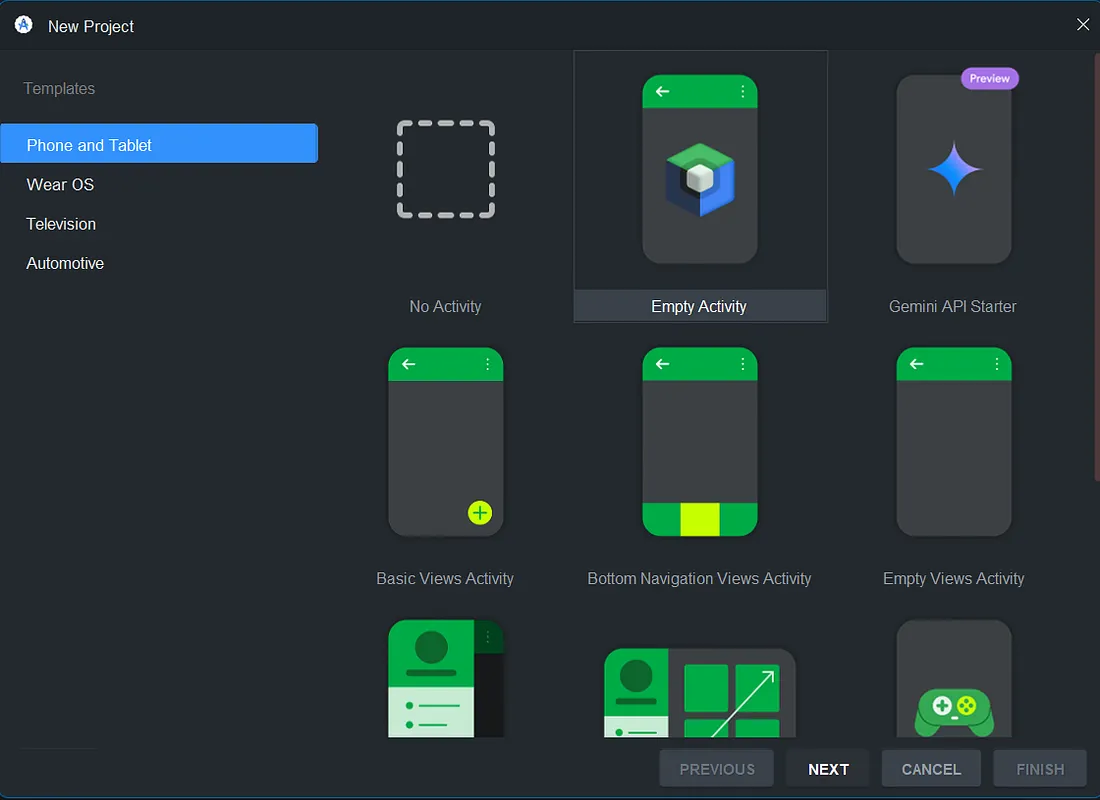Click the Empty Activity label text
The height and width of the screenshot is (800, 1100).
699,307
